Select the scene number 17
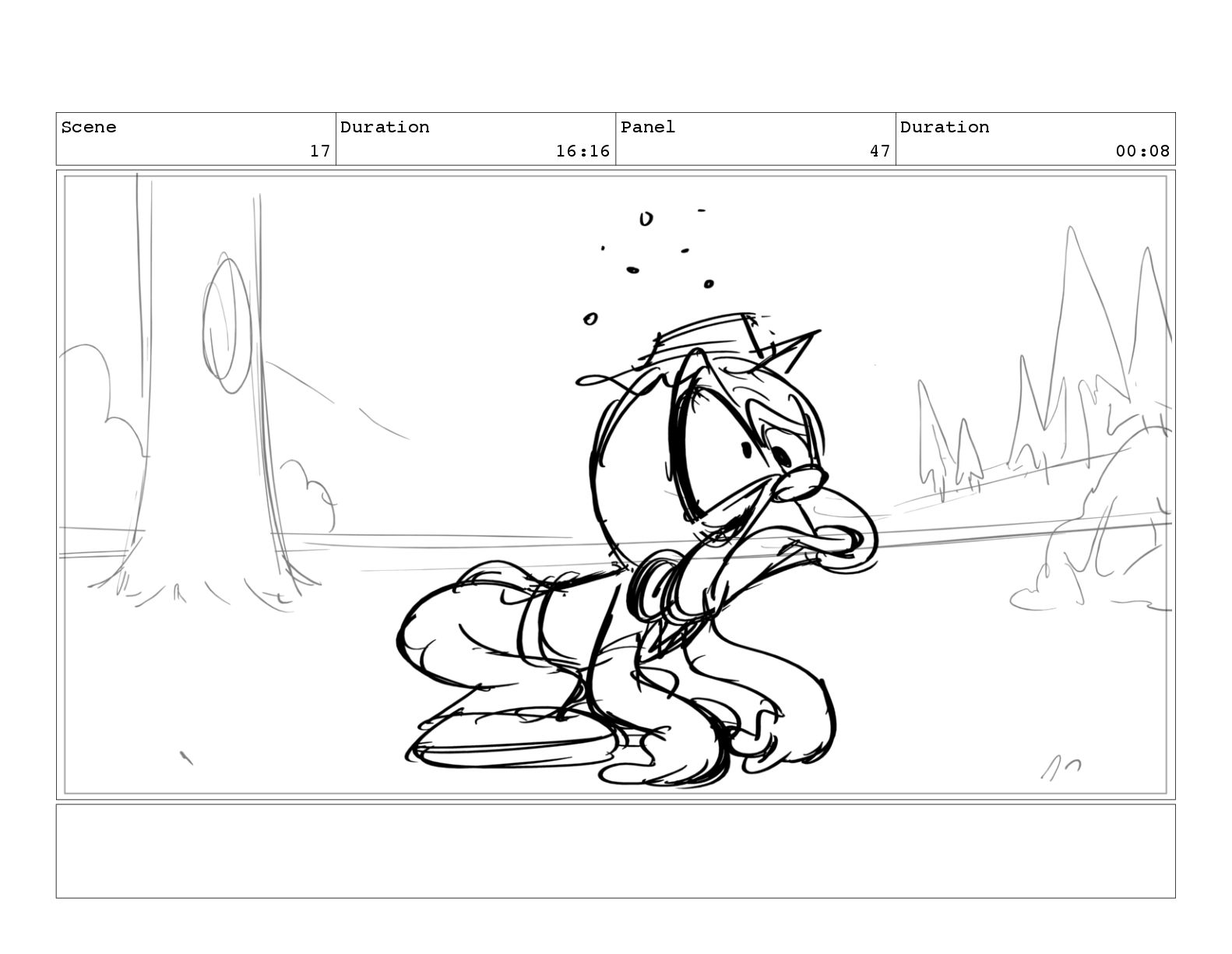The height and width of the screenshot is (954, 1232). point(320,151)
